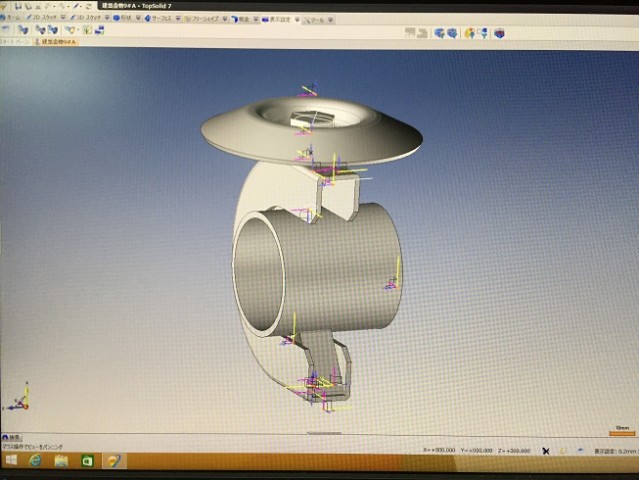Click the blue pin icon in right toolbar
Image resolution: width=639 pixels, height=480 pixels.
[483, 33]
